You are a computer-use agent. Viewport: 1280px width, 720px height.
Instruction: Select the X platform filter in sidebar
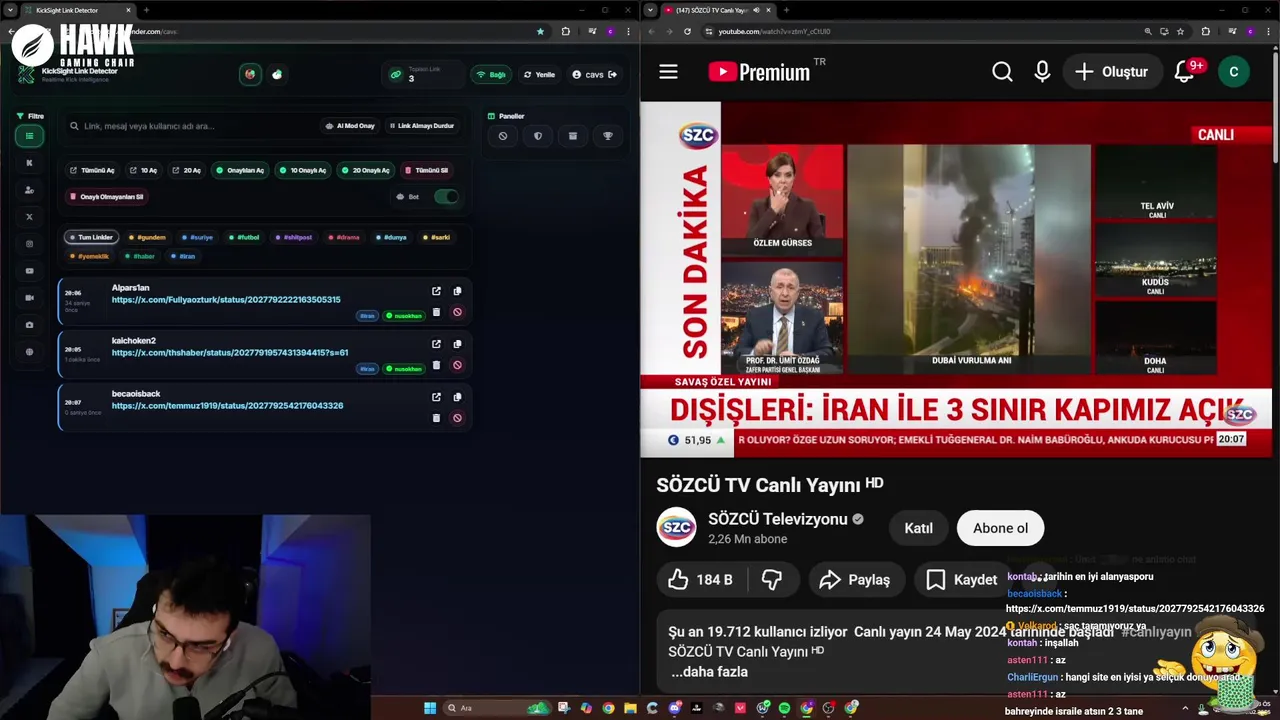tap(29, 217)
